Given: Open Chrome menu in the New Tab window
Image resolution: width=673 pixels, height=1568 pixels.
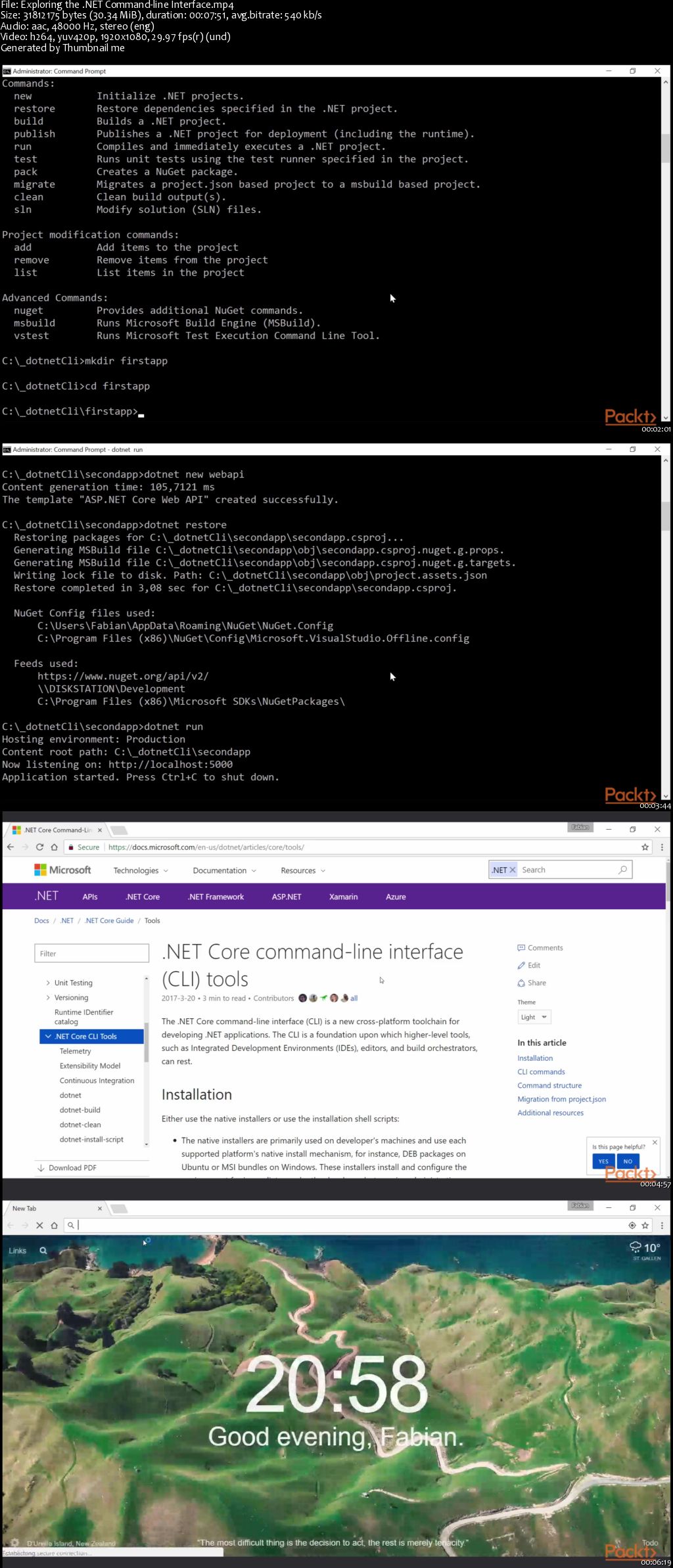Looking at the screenshot, I should click(x=662, y=1225).
